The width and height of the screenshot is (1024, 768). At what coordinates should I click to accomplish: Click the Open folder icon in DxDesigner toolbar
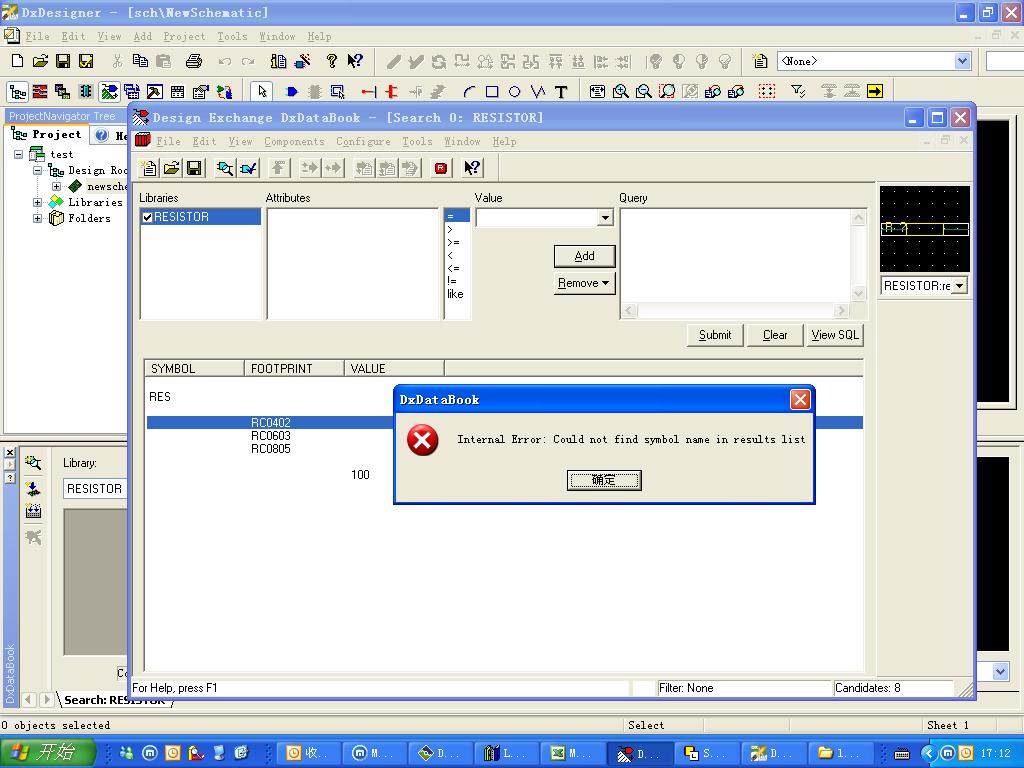40,61
